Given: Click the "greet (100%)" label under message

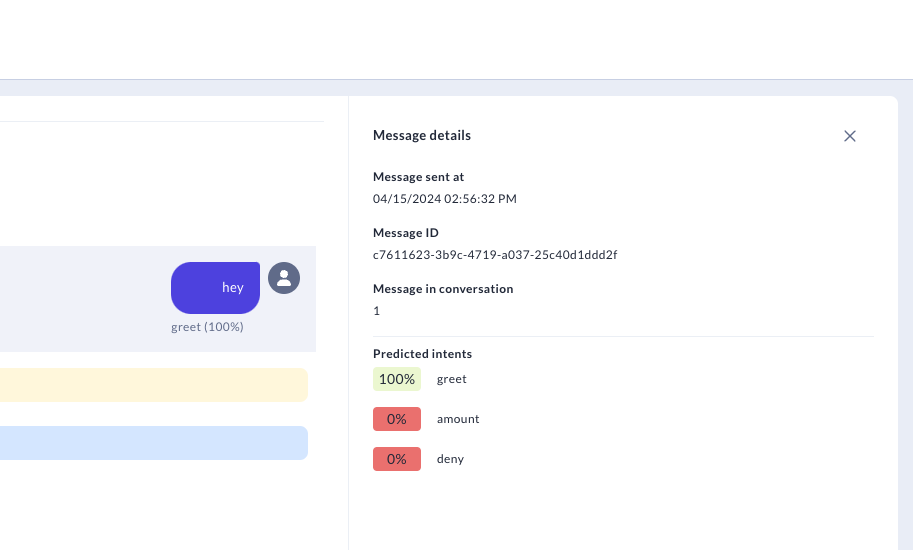Looking at the screenshot, I should [207, 327].
